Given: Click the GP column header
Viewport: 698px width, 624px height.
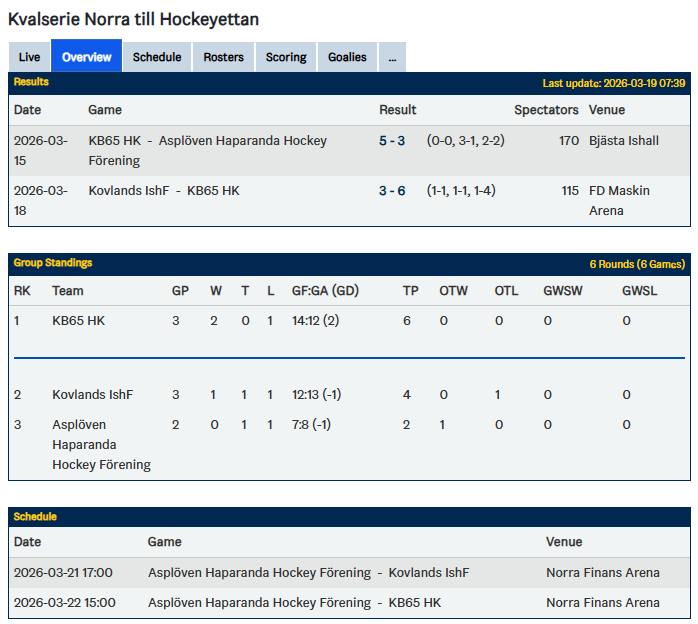Looking at the screenshot, I should coord(180,291).
